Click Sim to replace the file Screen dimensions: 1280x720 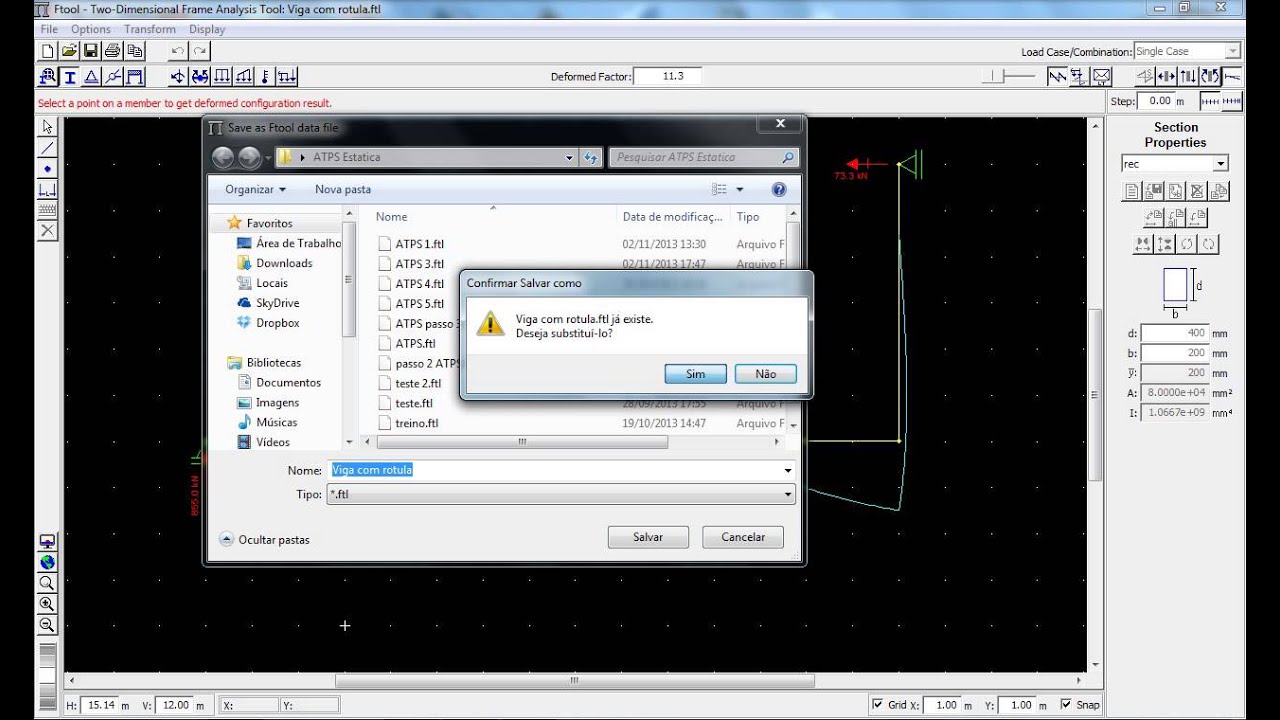pyautogui.click(x=695, y=374)
